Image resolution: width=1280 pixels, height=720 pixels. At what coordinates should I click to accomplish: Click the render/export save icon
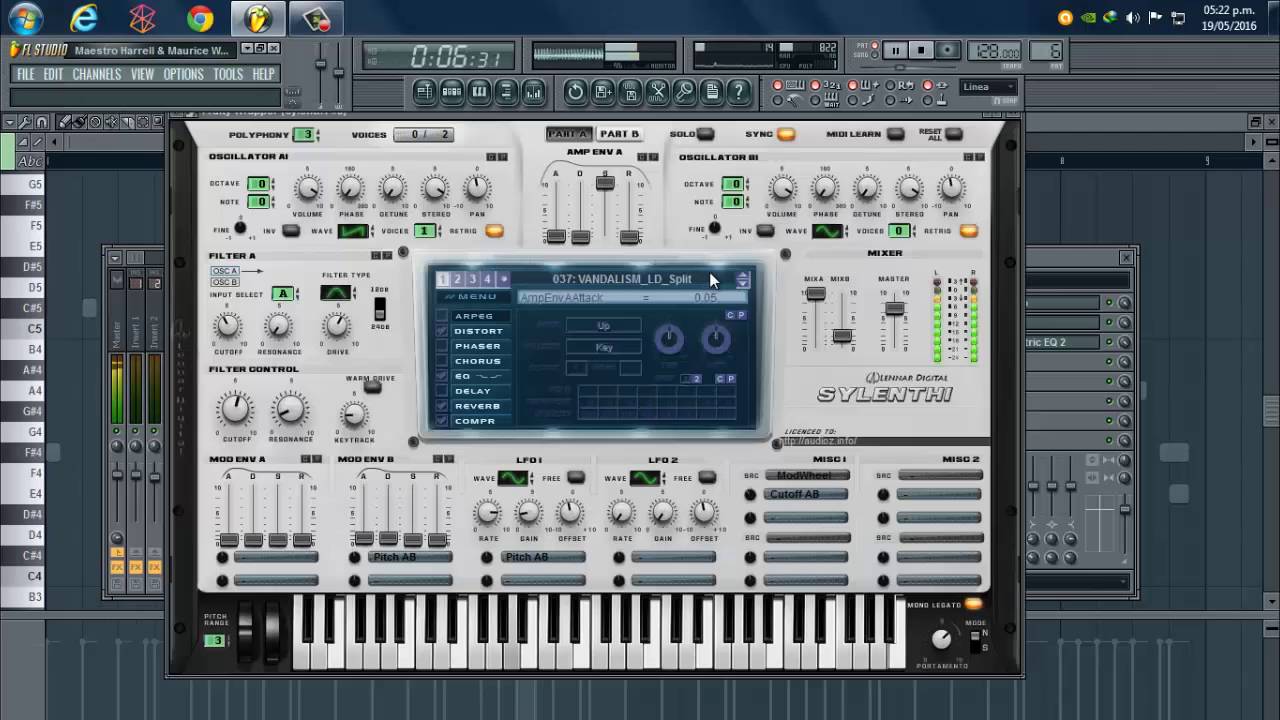coord(630,92)
